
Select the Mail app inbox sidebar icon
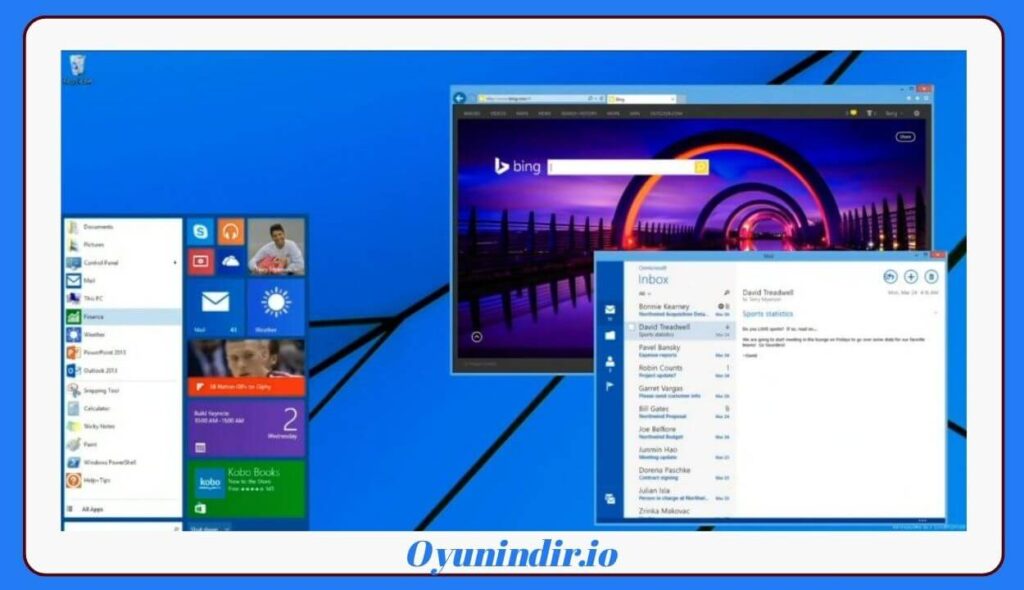pos(610,310)
